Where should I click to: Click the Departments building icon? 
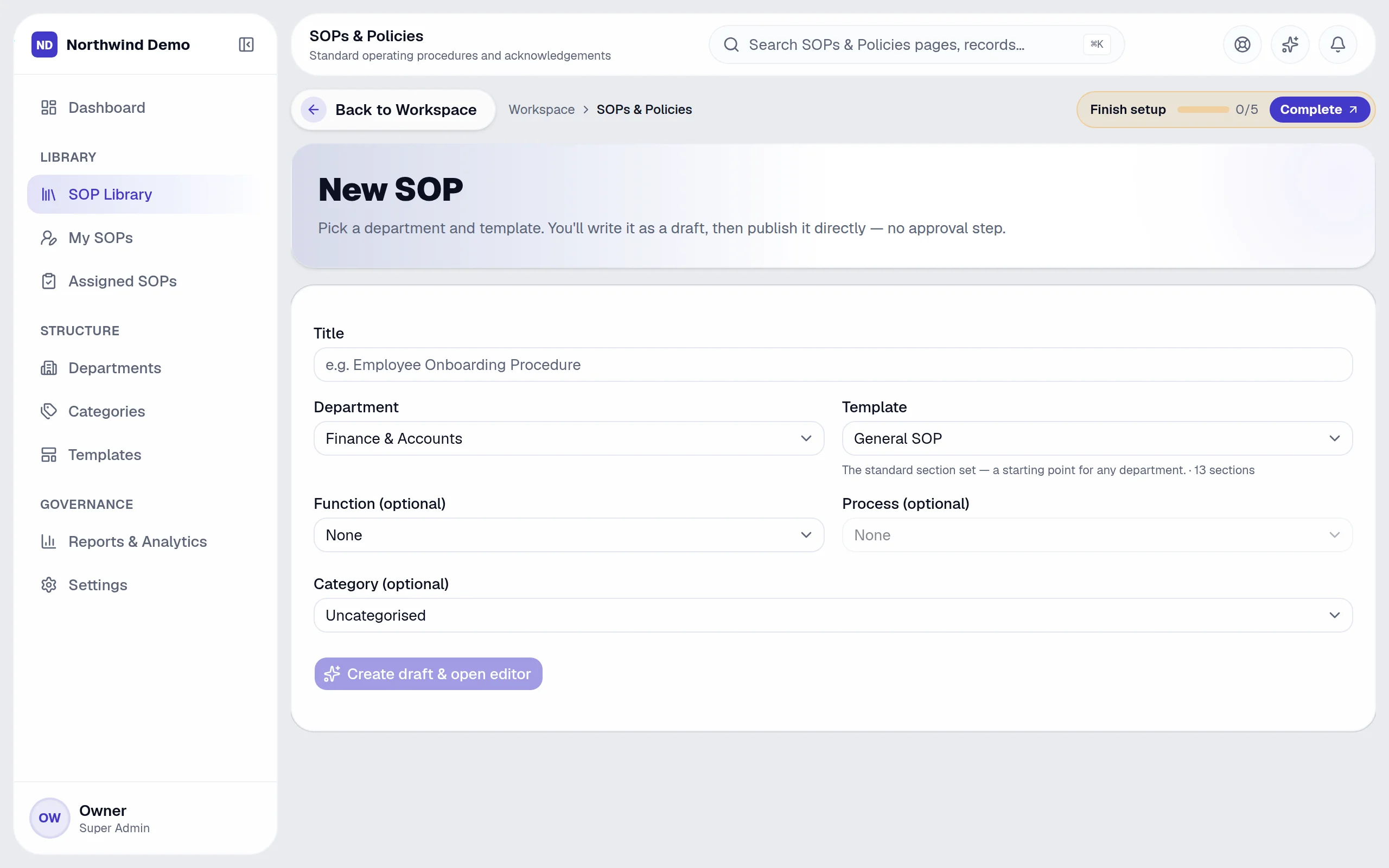click(x=49, y=368)
